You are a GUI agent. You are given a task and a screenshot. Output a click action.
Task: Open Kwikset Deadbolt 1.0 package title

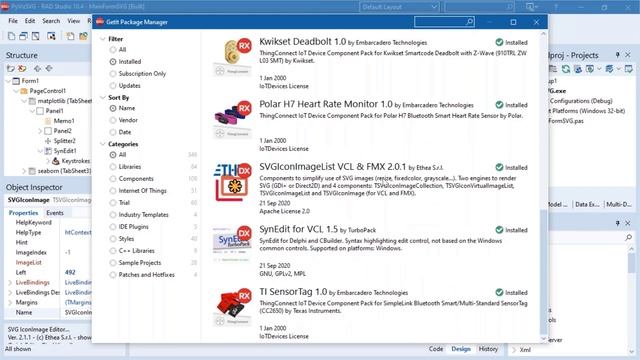pos(302,42)
